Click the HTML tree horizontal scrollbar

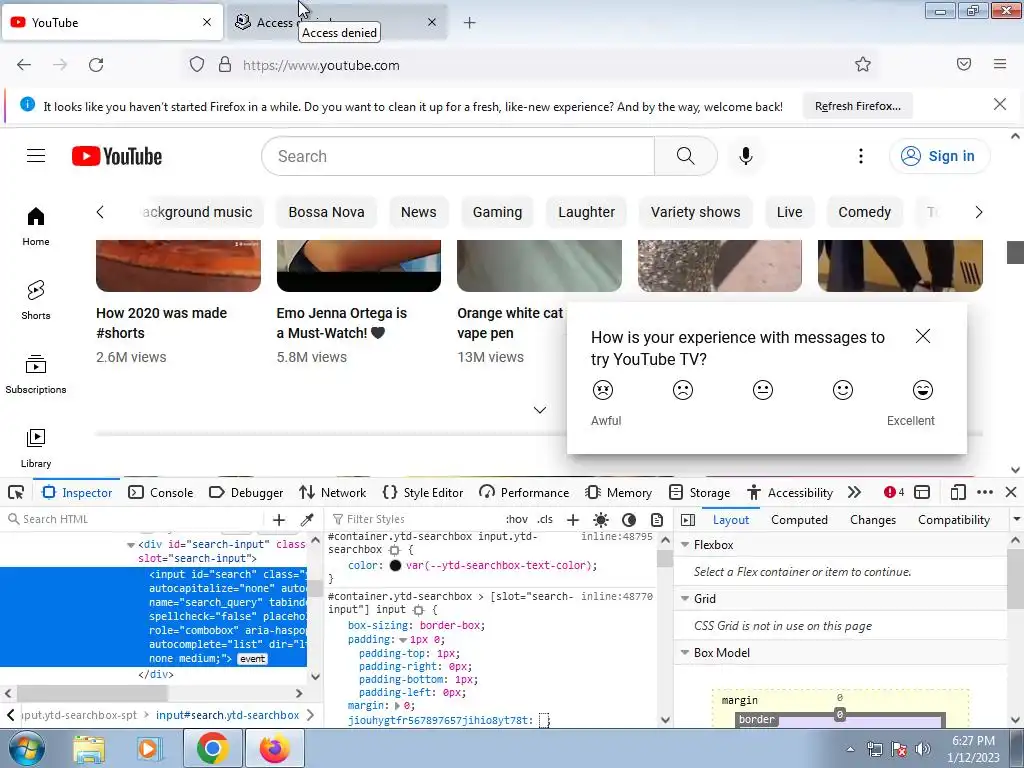(91, 693)
